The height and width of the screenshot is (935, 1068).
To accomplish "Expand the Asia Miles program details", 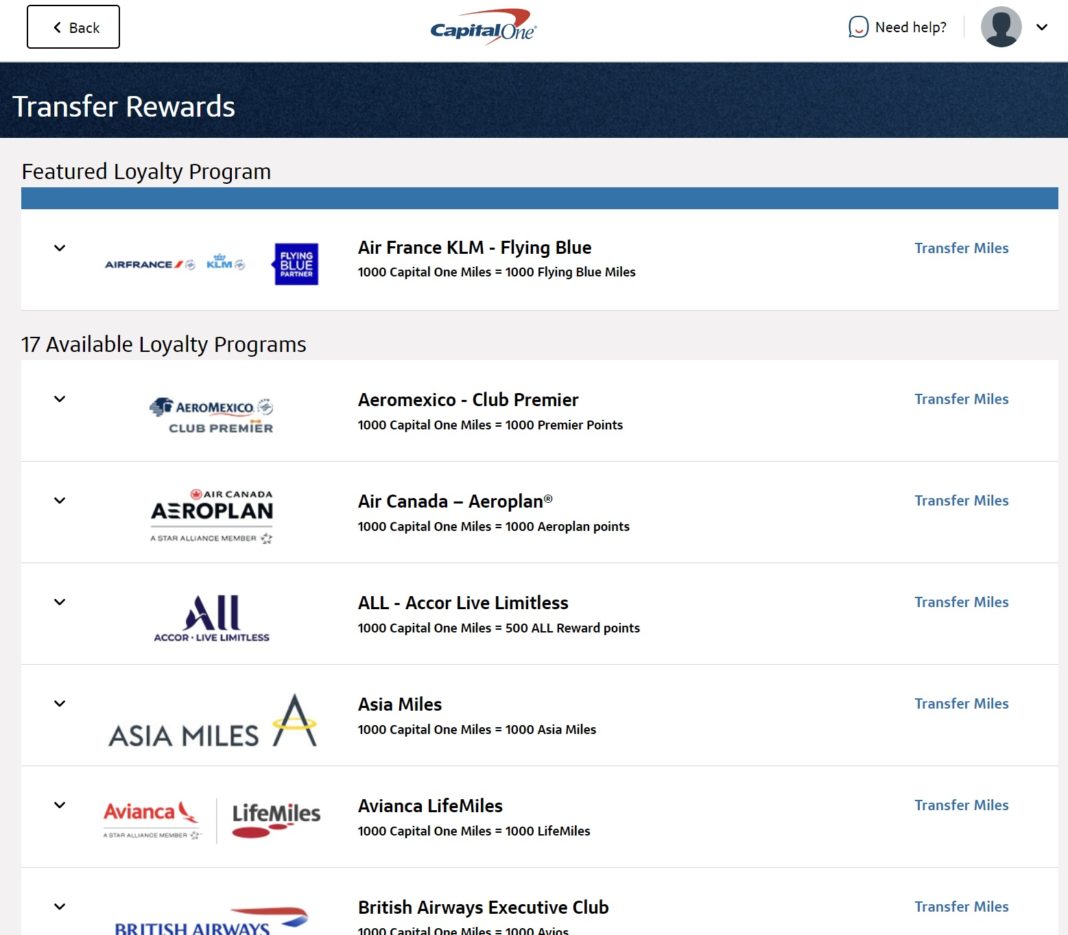I will pos(58,703).
